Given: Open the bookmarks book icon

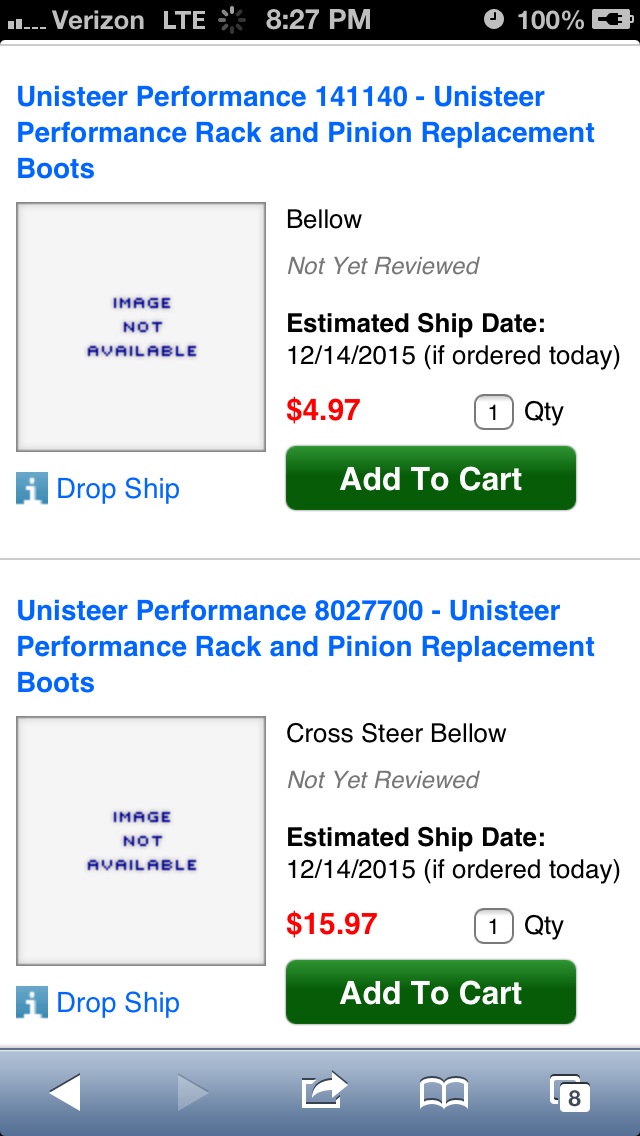Looking at the screenshot, I should 444,1093.
